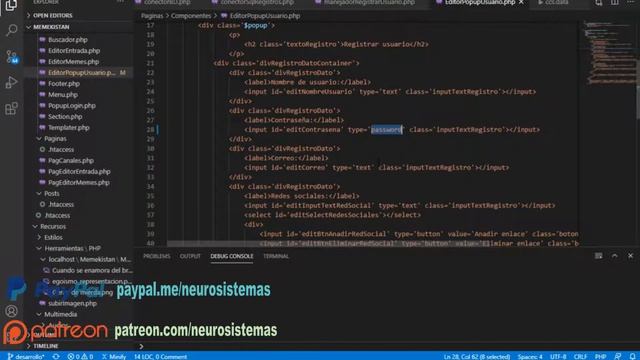Click the 14 LOC, 0 Comment status item

click(x=160, y=356)
